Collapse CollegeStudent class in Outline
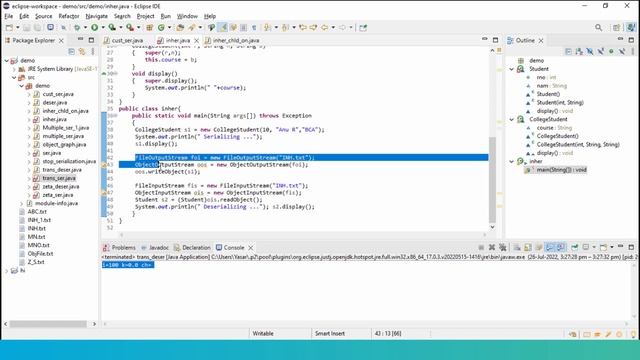 click(x=511, y=119)
